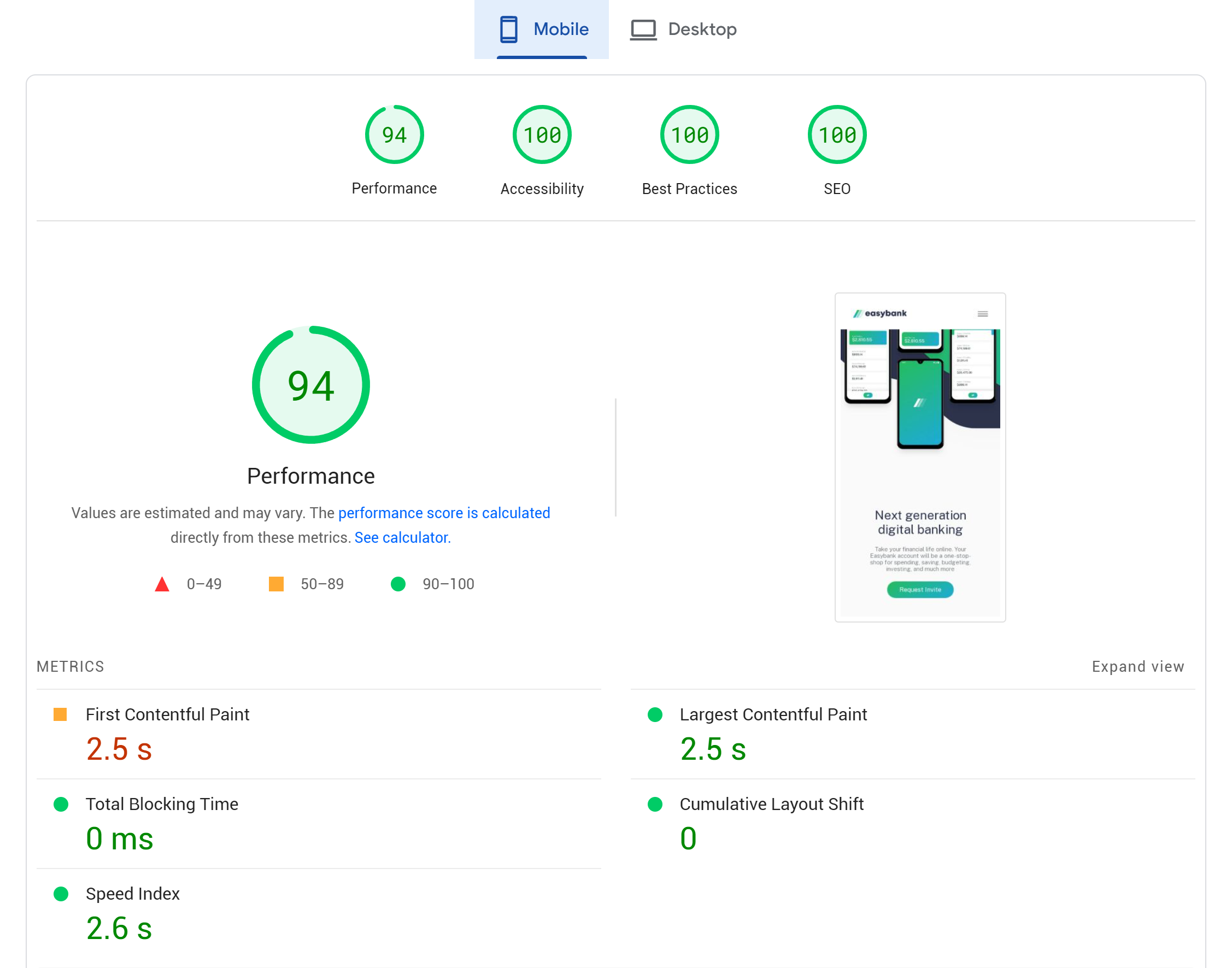Screen dimensions: 1232x968
Task: Select the Total Blocking Time metric
Action: tap(161, 804)
